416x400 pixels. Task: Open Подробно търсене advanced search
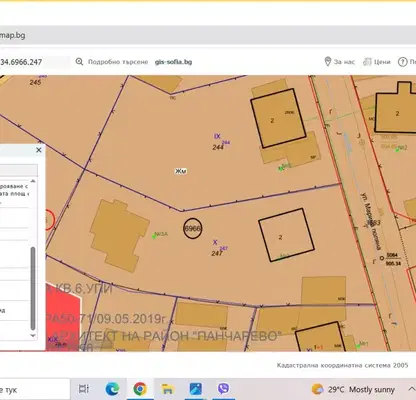point(118,62)
